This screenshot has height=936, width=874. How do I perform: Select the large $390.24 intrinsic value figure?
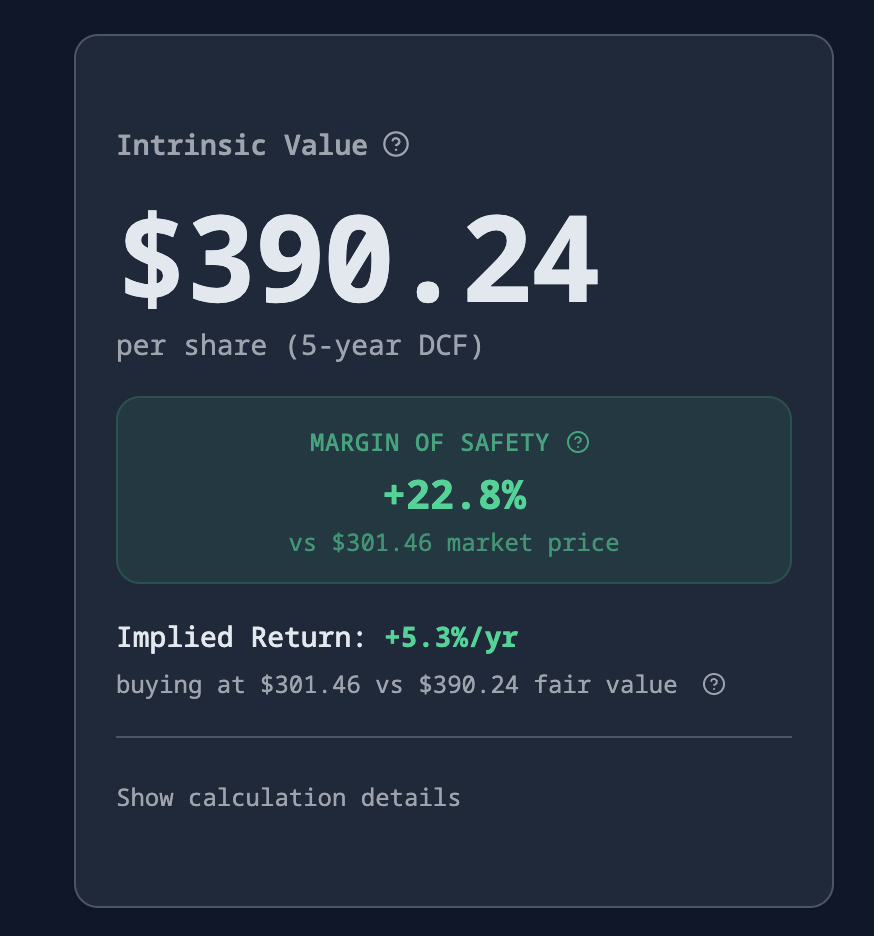pyautogui.click(x=359, y=260)
